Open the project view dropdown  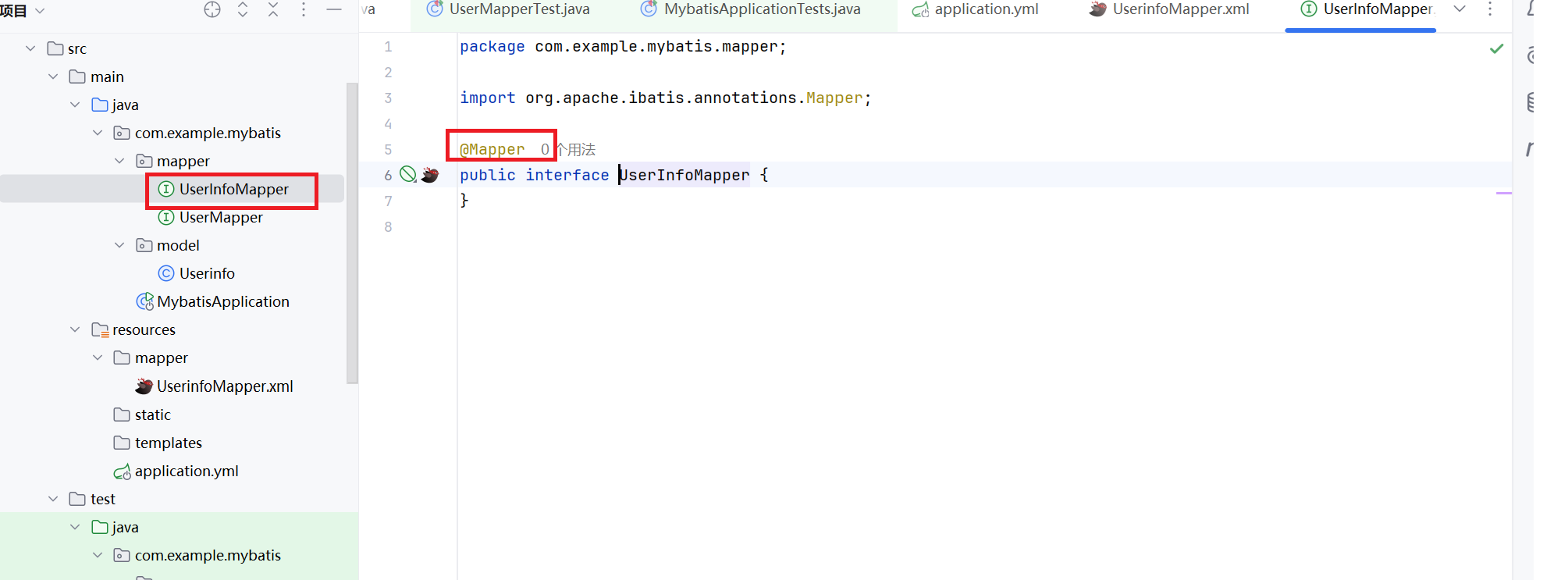click(x=41, y=11)
